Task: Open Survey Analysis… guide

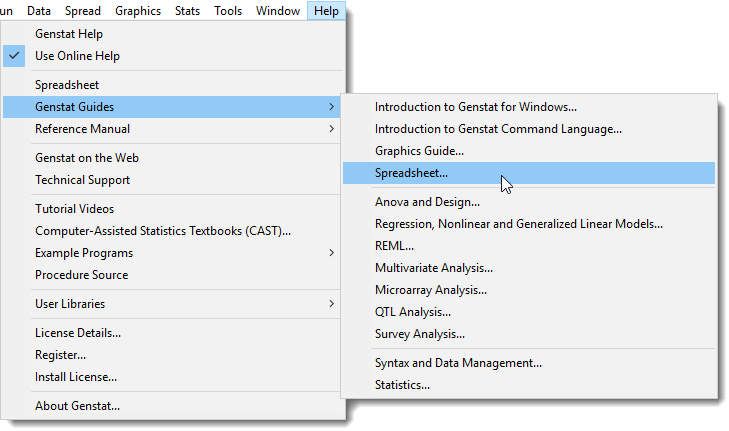Action: tap(529, 334)
